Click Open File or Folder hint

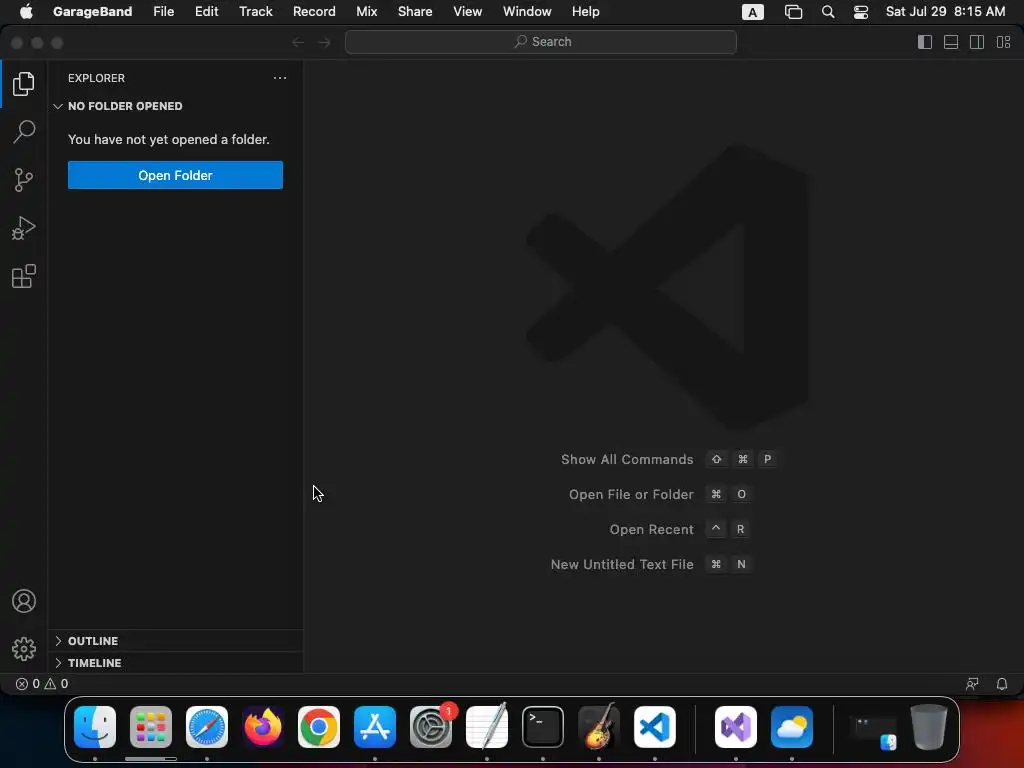pos(660,494)
